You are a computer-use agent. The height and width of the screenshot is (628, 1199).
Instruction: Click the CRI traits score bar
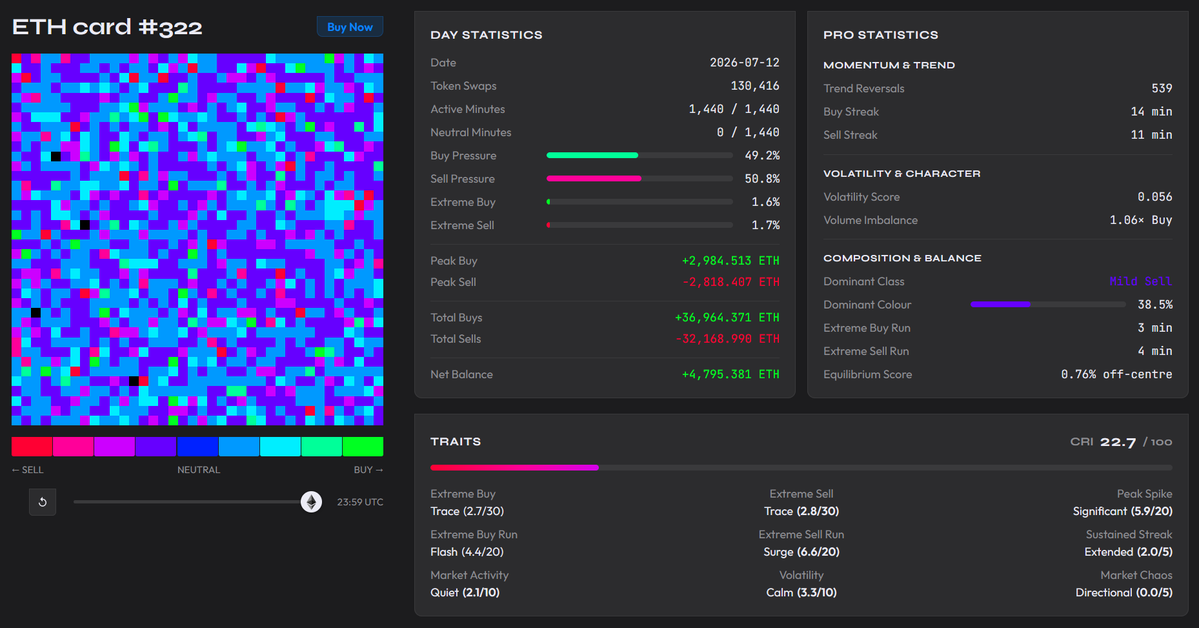pyautogui.click(x=801, y=467)
